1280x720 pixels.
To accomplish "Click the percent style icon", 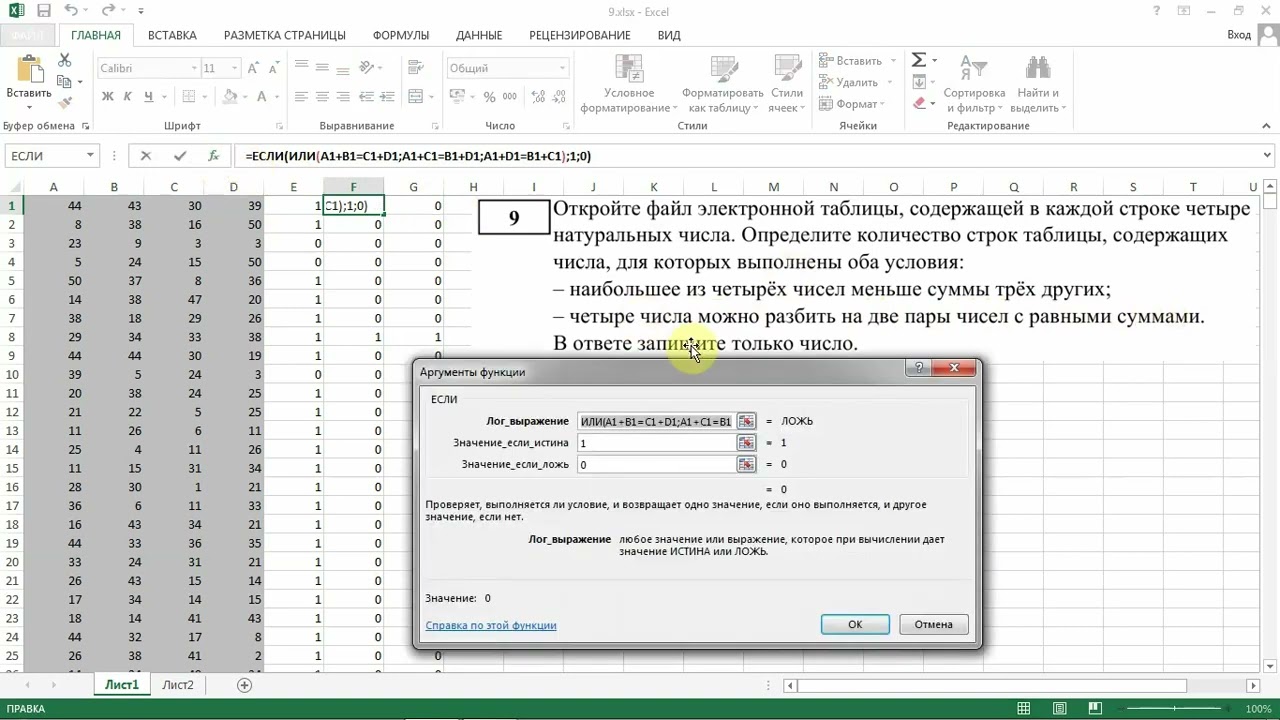I will (x=489, y=97).
